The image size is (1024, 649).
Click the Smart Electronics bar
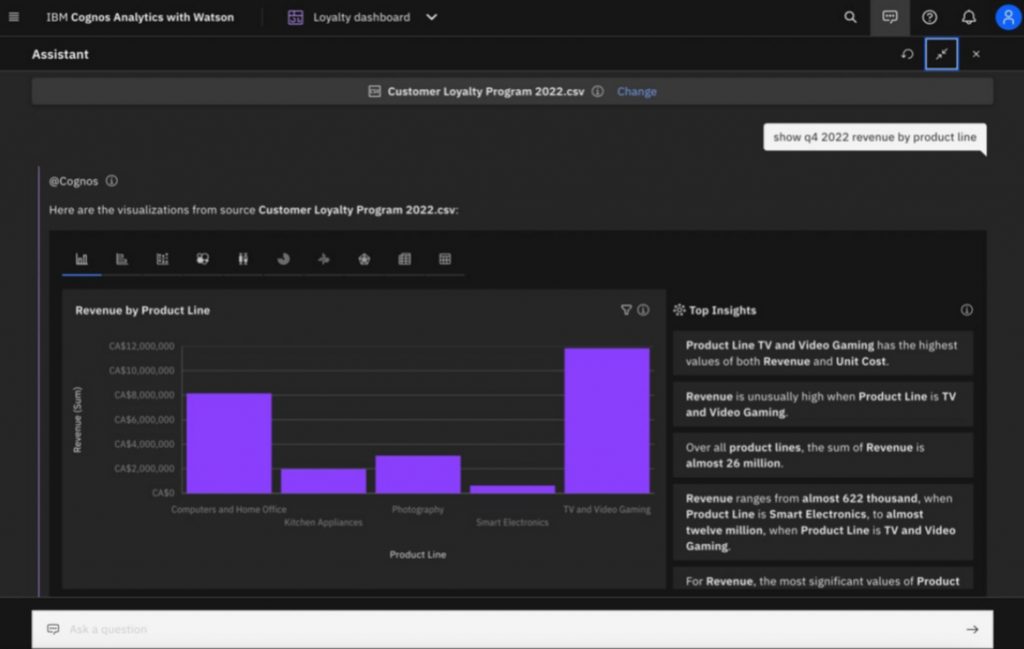pyautogui.click(x=513, y=489)
